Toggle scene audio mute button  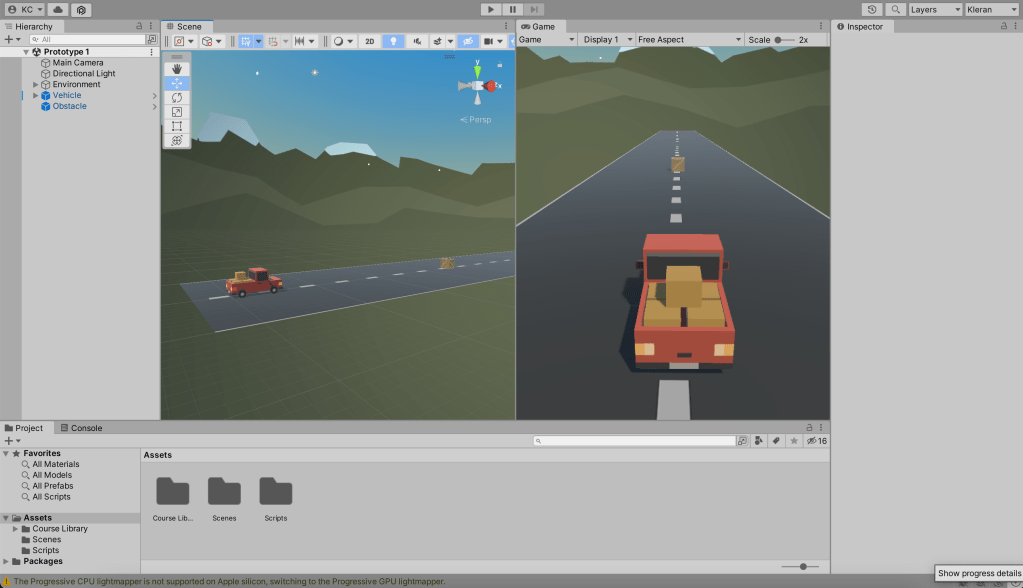coord(417,41)
